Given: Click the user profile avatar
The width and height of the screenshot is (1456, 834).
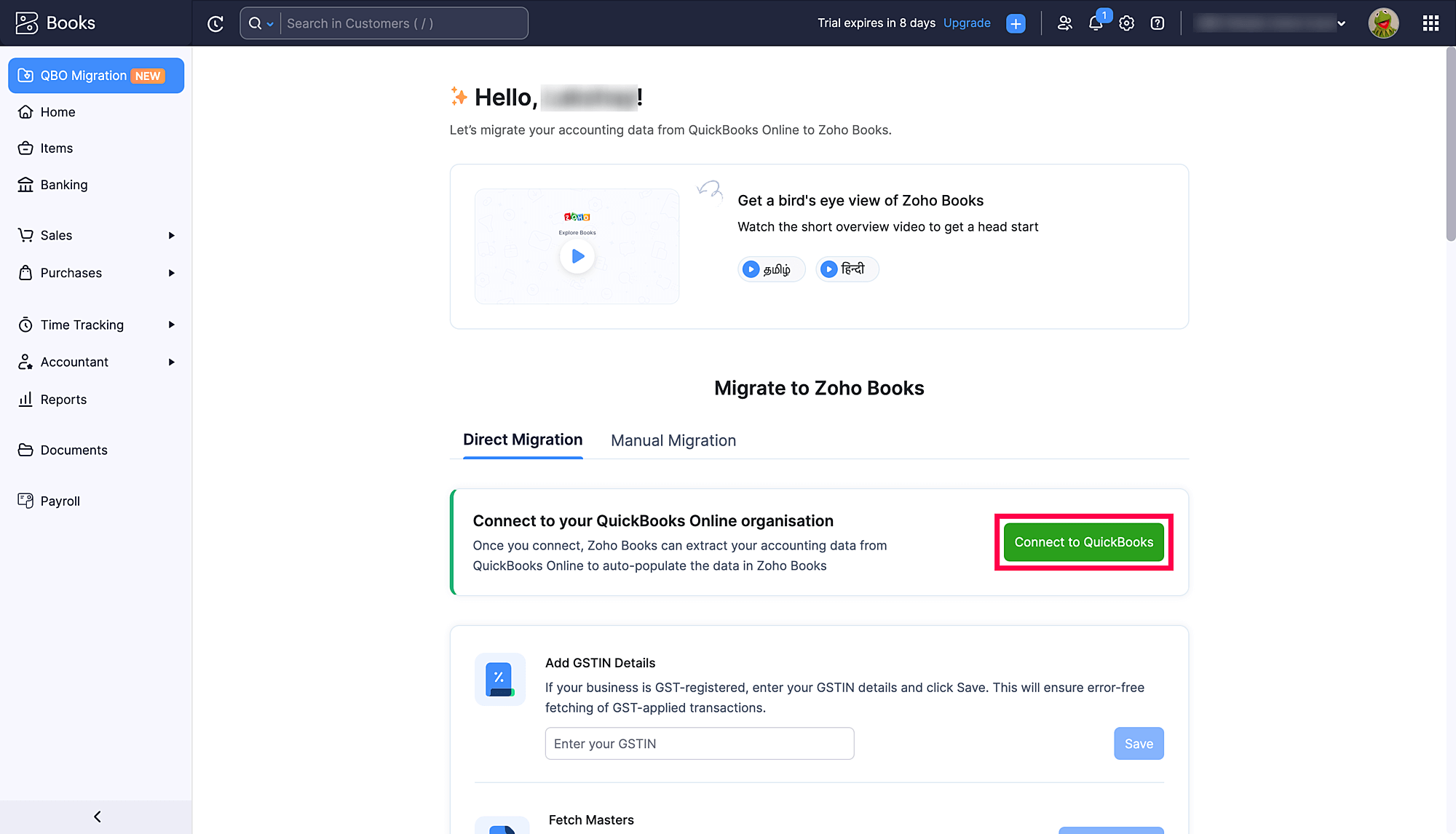Looking at the screenshot, I should tap(1382, 23).
